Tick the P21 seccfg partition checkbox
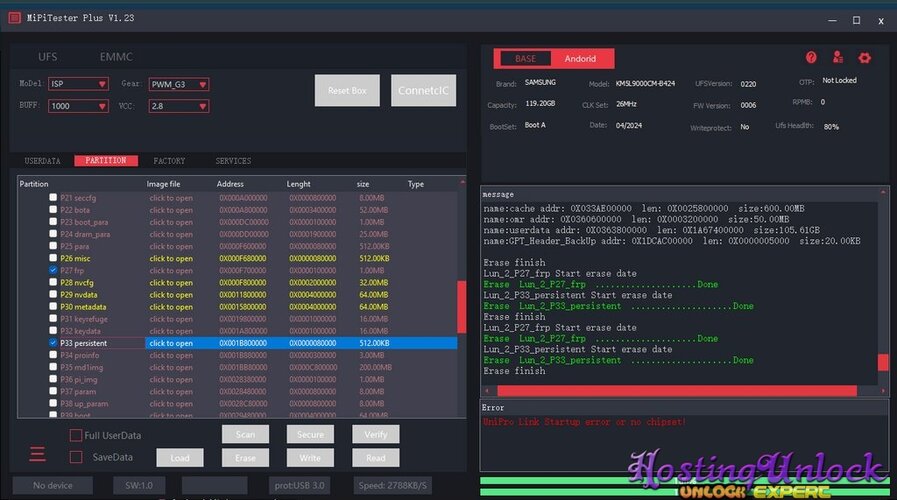Viewport: 897px width, 500px height. click(53, 197)
